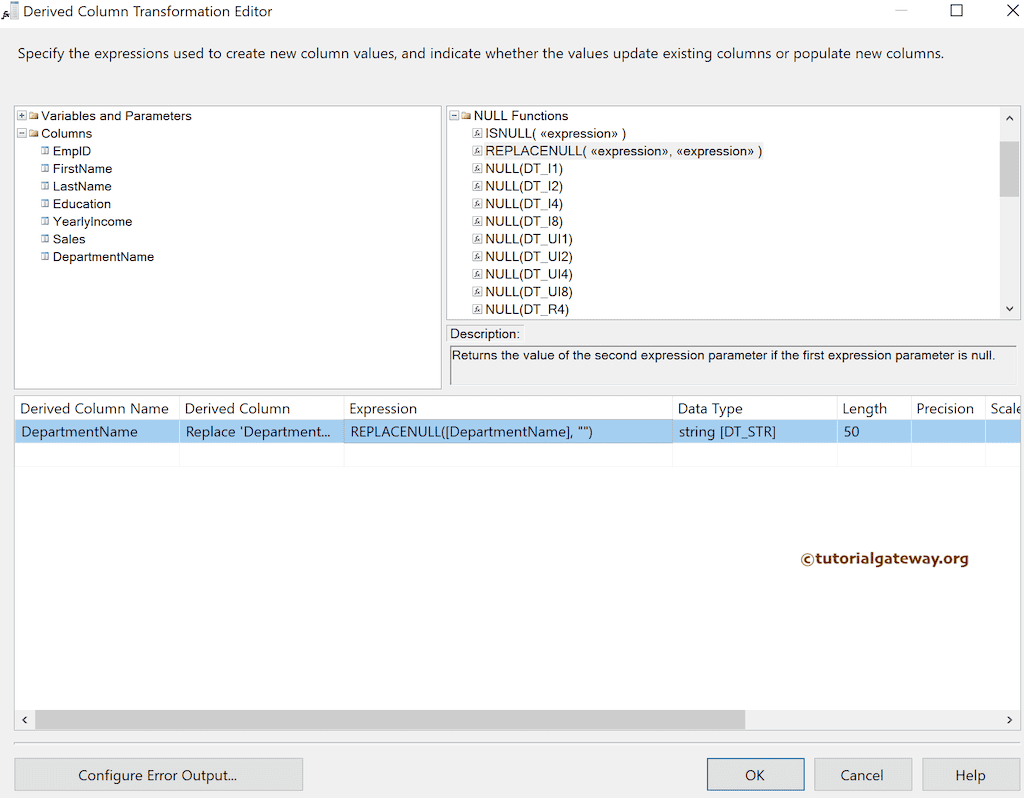Click the functions list scroll-down arrow
Viewport: 1024px width, 798px height.
[1009, 309]
